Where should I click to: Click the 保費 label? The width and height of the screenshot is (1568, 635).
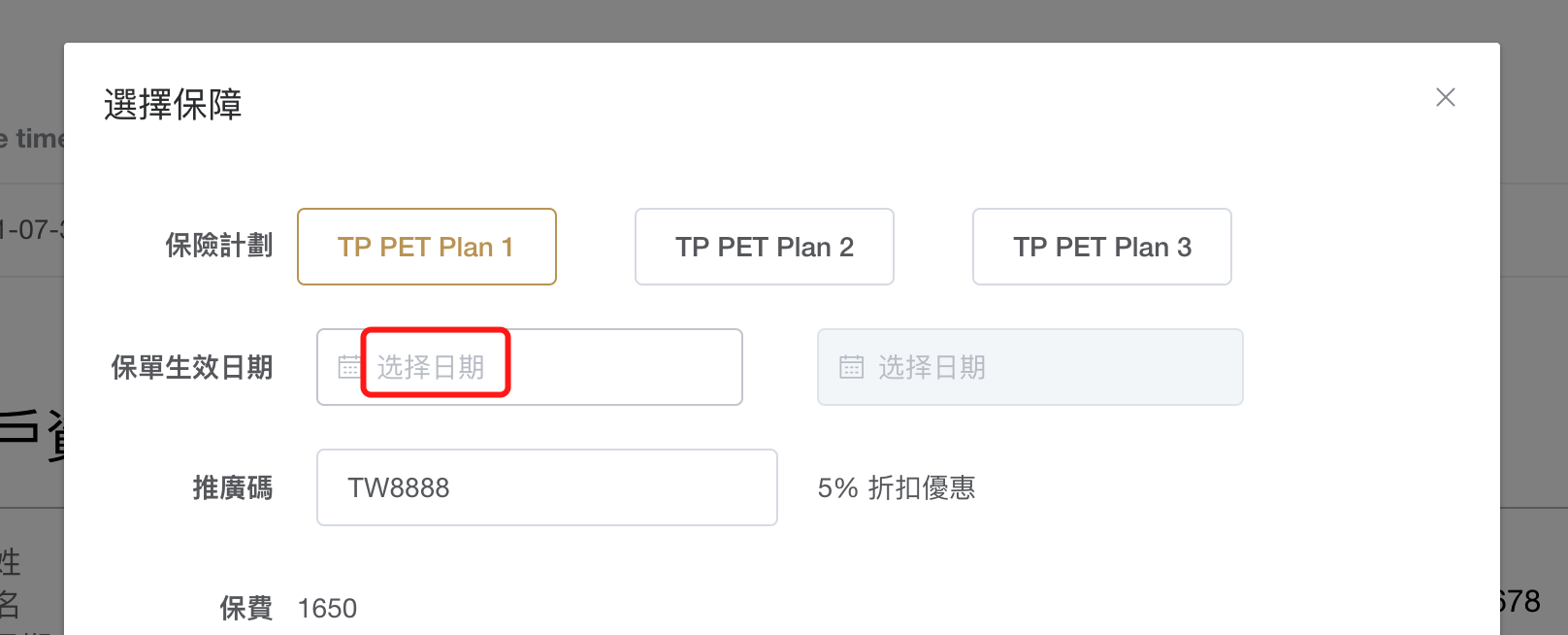point(246,609)
